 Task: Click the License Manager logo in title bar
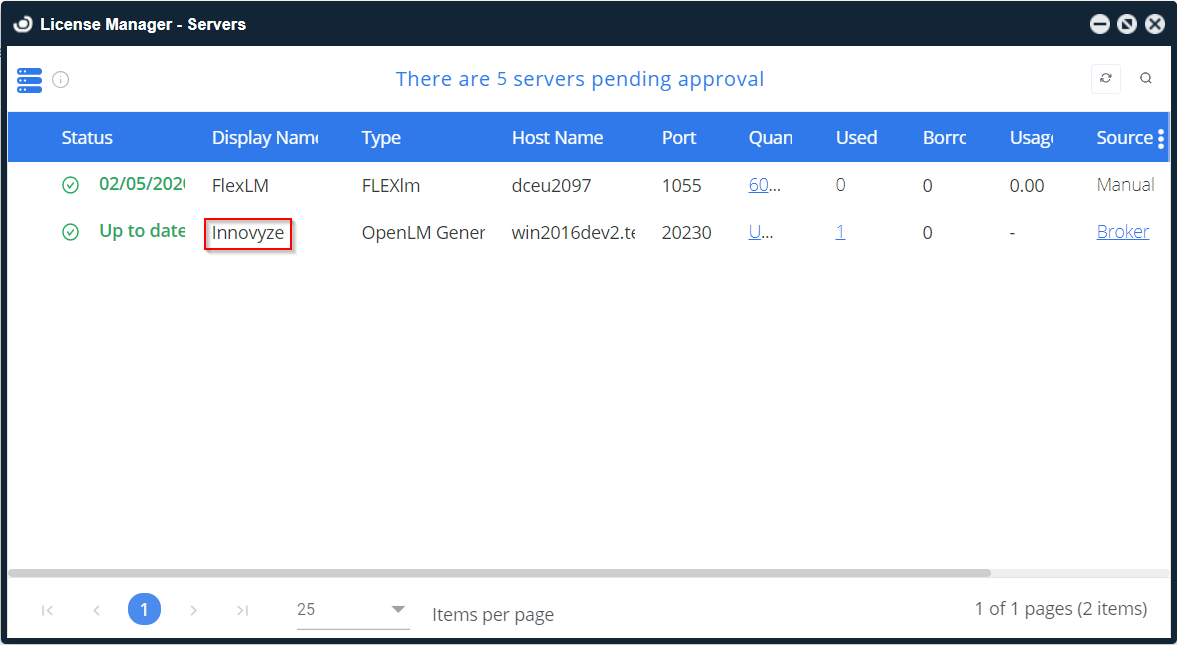coord(22,24)
